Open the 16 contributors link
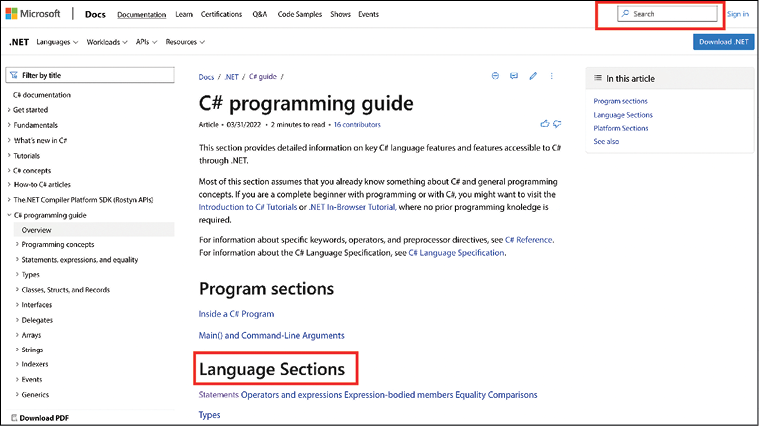The width and height of the screenshot is (759, 426). point(357,124)
